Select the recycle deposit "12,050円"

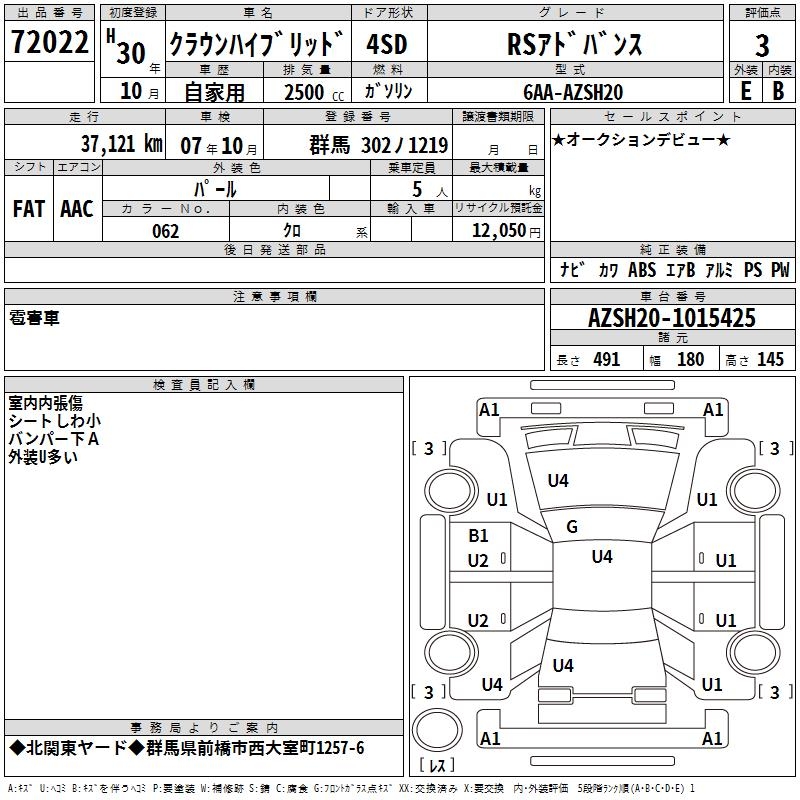point(506,231)
